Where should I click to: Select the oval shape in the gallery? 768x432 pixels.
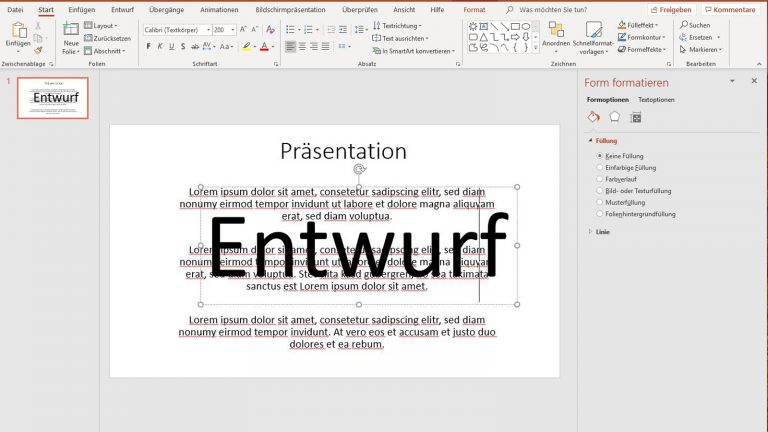click(x=526, y=26)
